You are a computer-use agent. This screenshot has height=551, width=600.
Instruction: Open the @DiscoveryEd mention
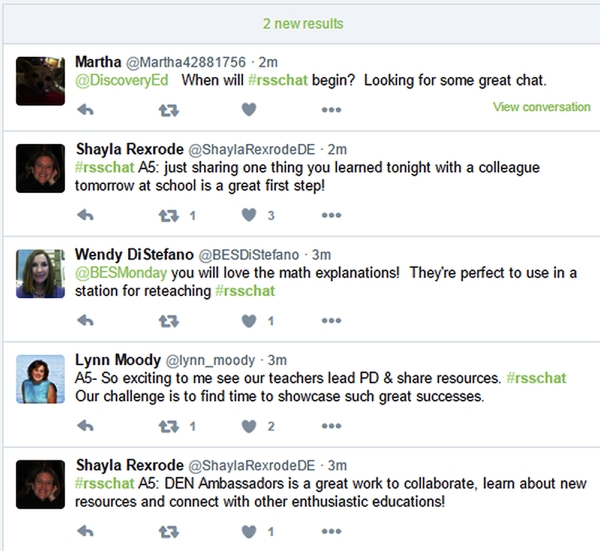(122, 80)
